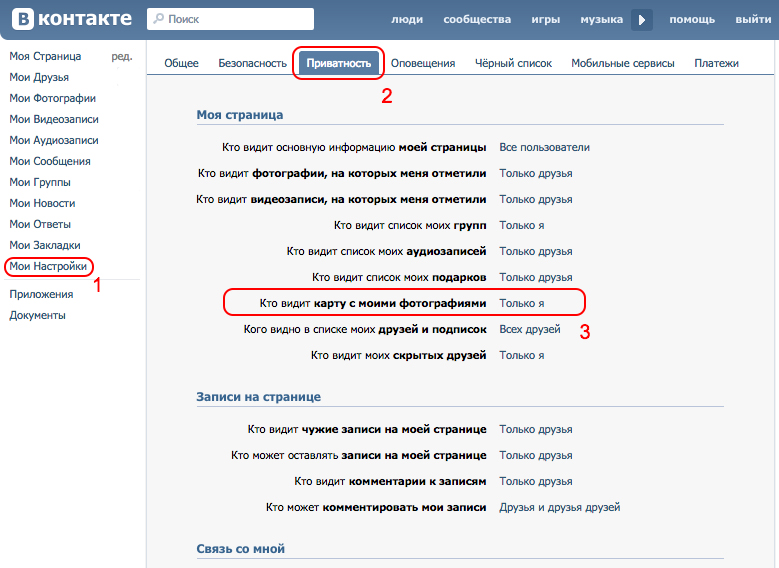Click label Кто может комментировать мои записи
This screenshot has height=568, width=779.
click(x=376, y=507)
